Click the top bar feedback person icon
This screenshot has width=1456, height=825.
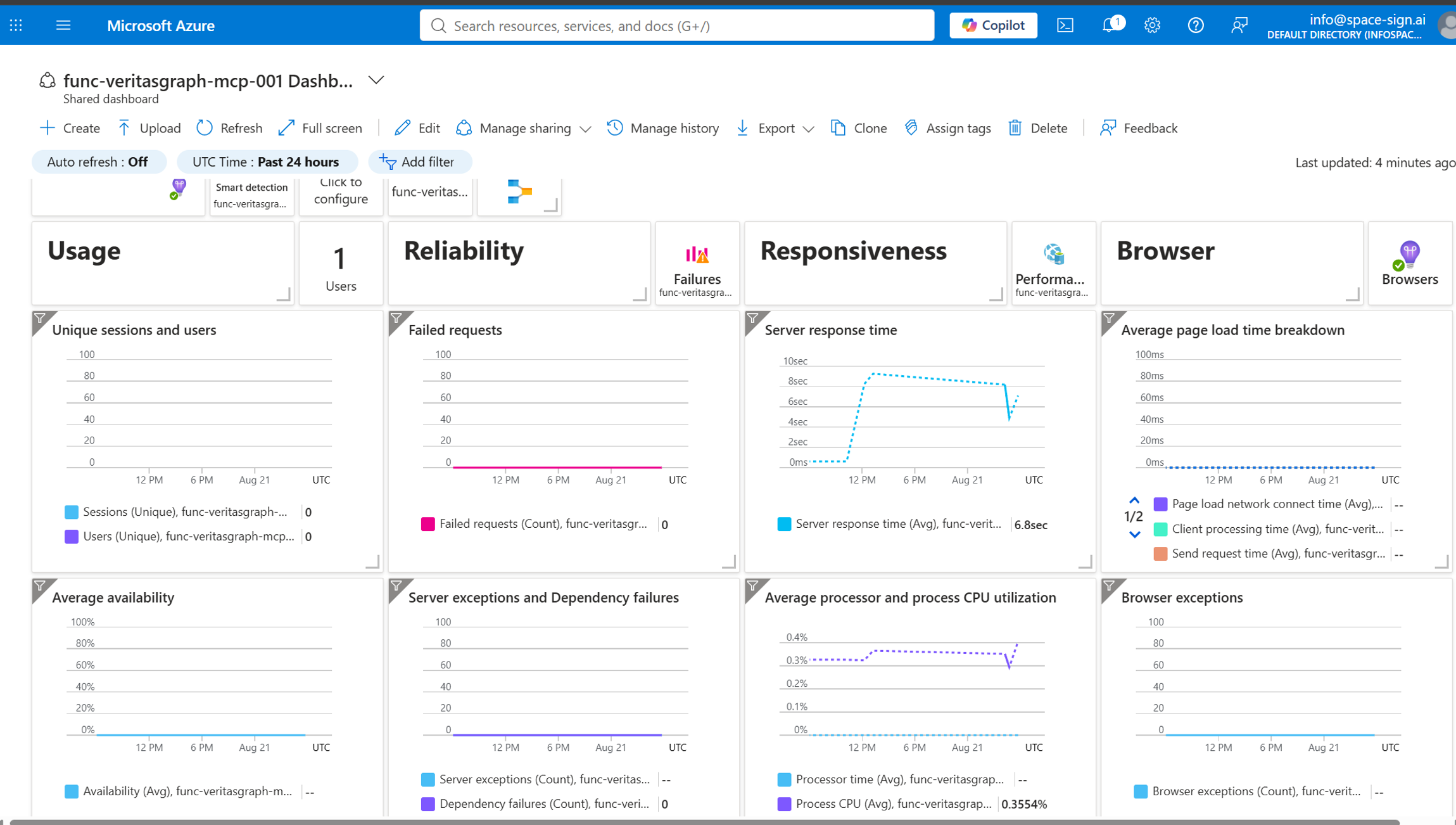point(1239,25)
